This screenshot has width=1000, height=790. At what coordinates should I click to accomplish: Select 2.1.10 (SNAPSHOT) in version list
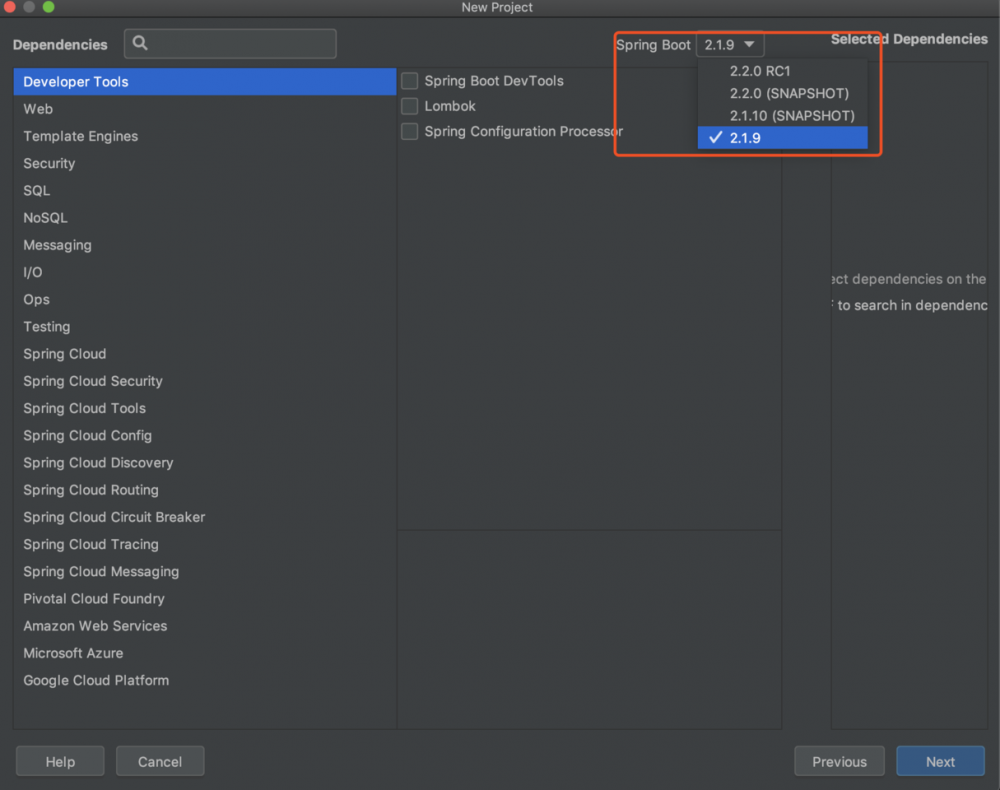[792, 116]
